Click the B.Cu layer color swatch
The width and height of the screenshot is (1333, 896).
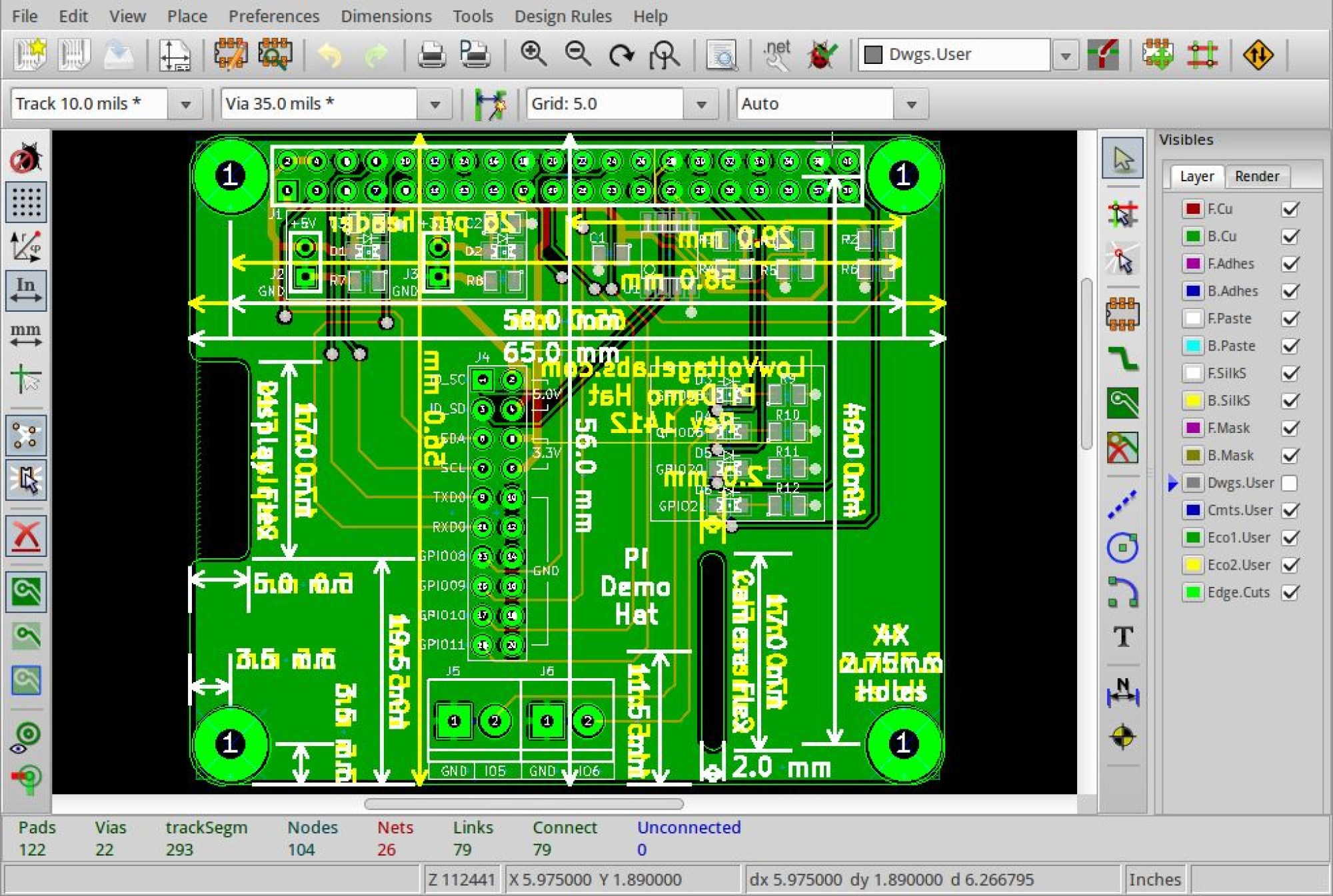click(x=1192, y=236)
